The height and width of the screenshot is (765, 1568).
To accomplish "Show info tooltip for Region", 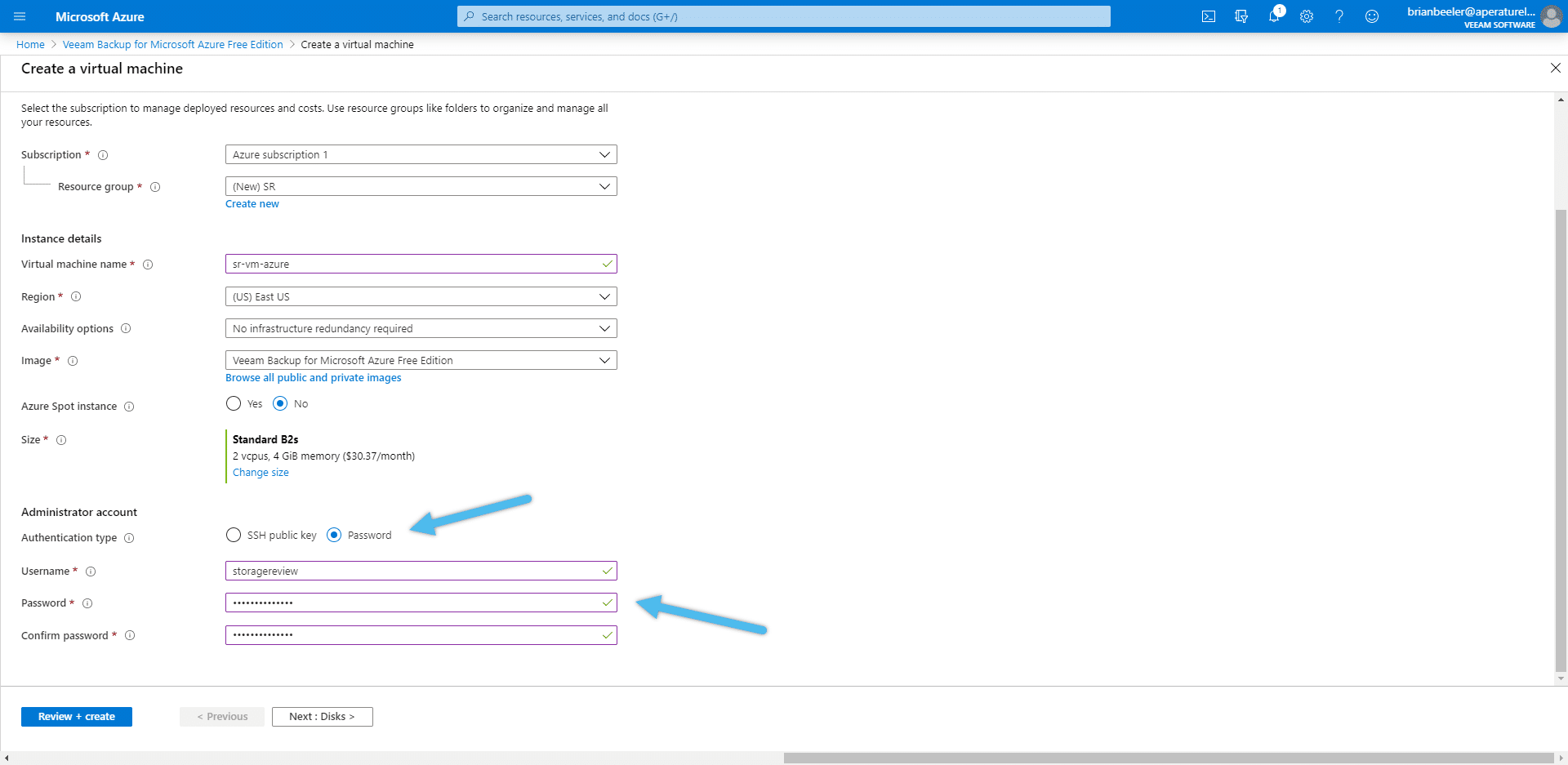I will 76,296.
